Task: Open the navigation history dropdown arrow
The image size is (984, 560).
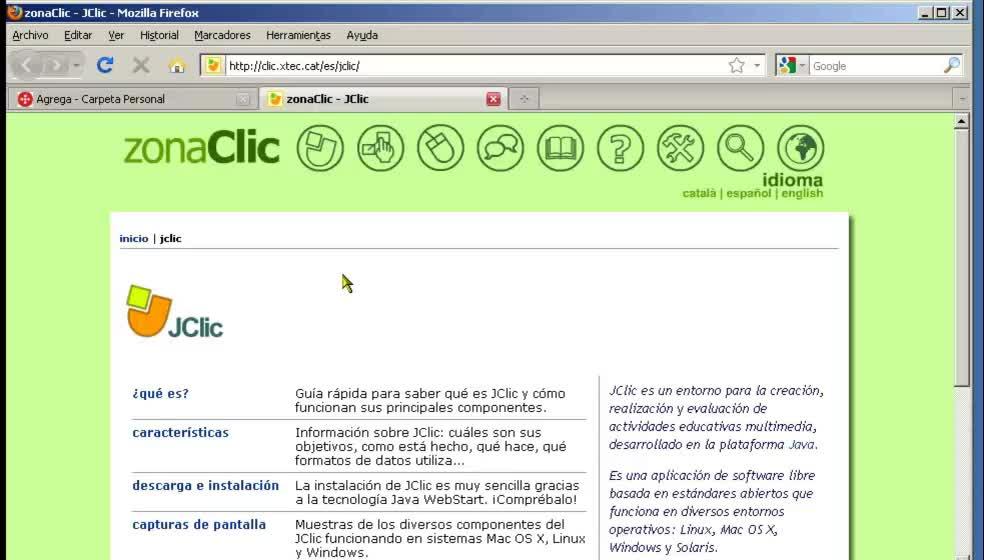Action: (x=76, y=65)
